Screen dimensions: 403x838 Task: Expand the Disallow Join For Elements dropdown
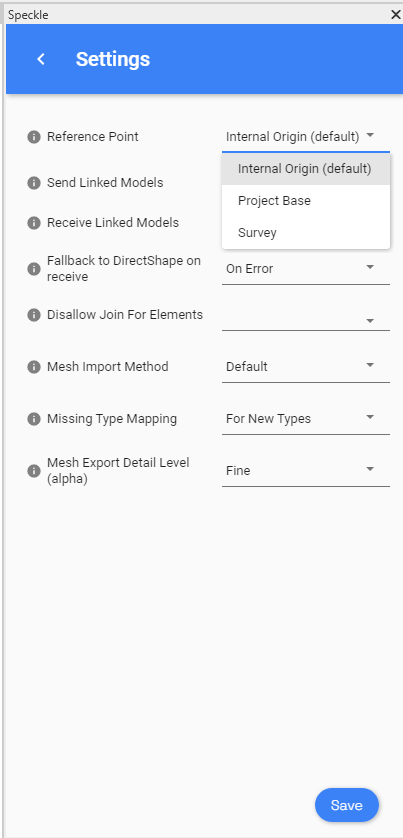pos(306,317)
